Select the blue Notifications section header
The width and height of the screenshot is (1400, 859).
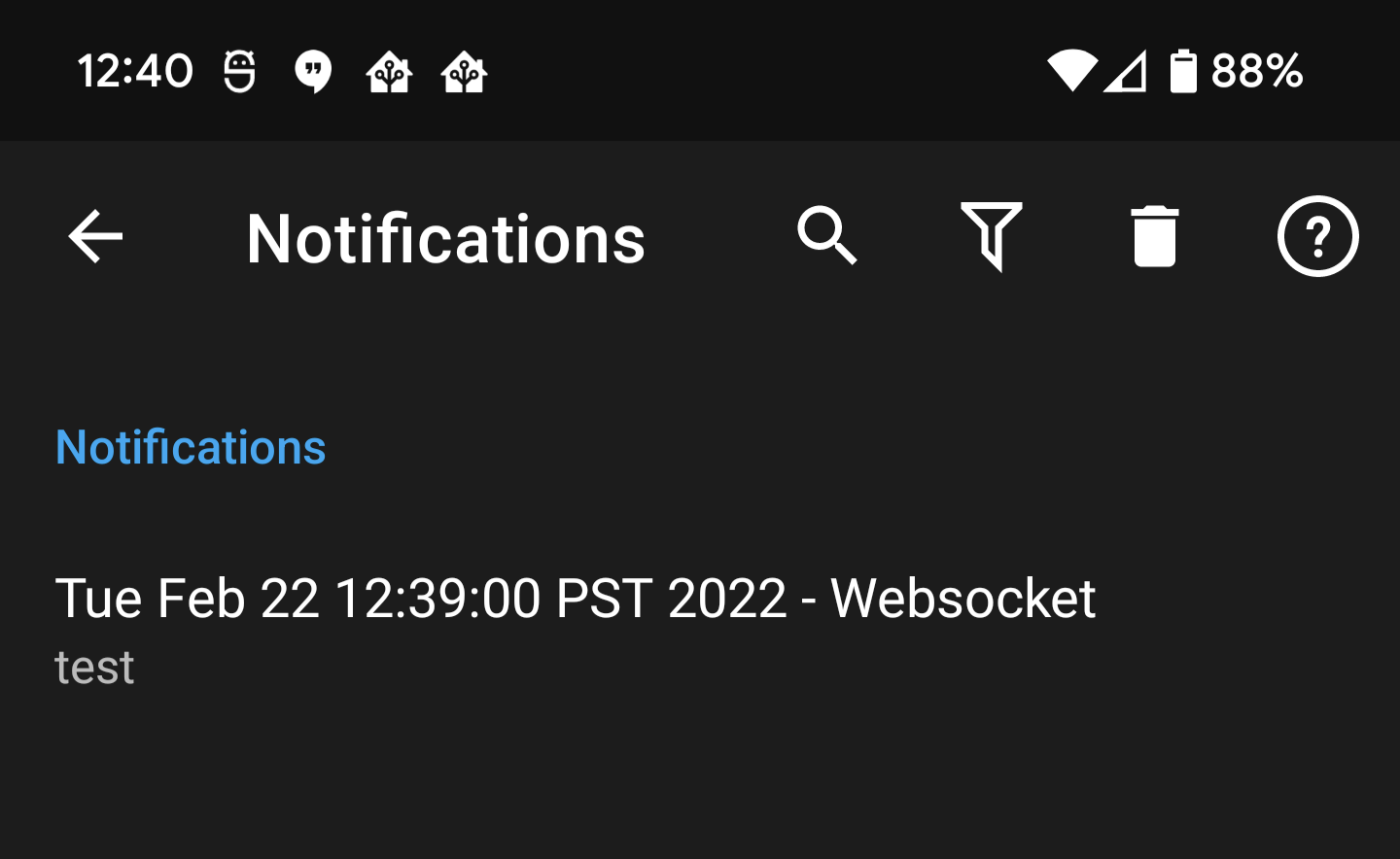(191, 448)
